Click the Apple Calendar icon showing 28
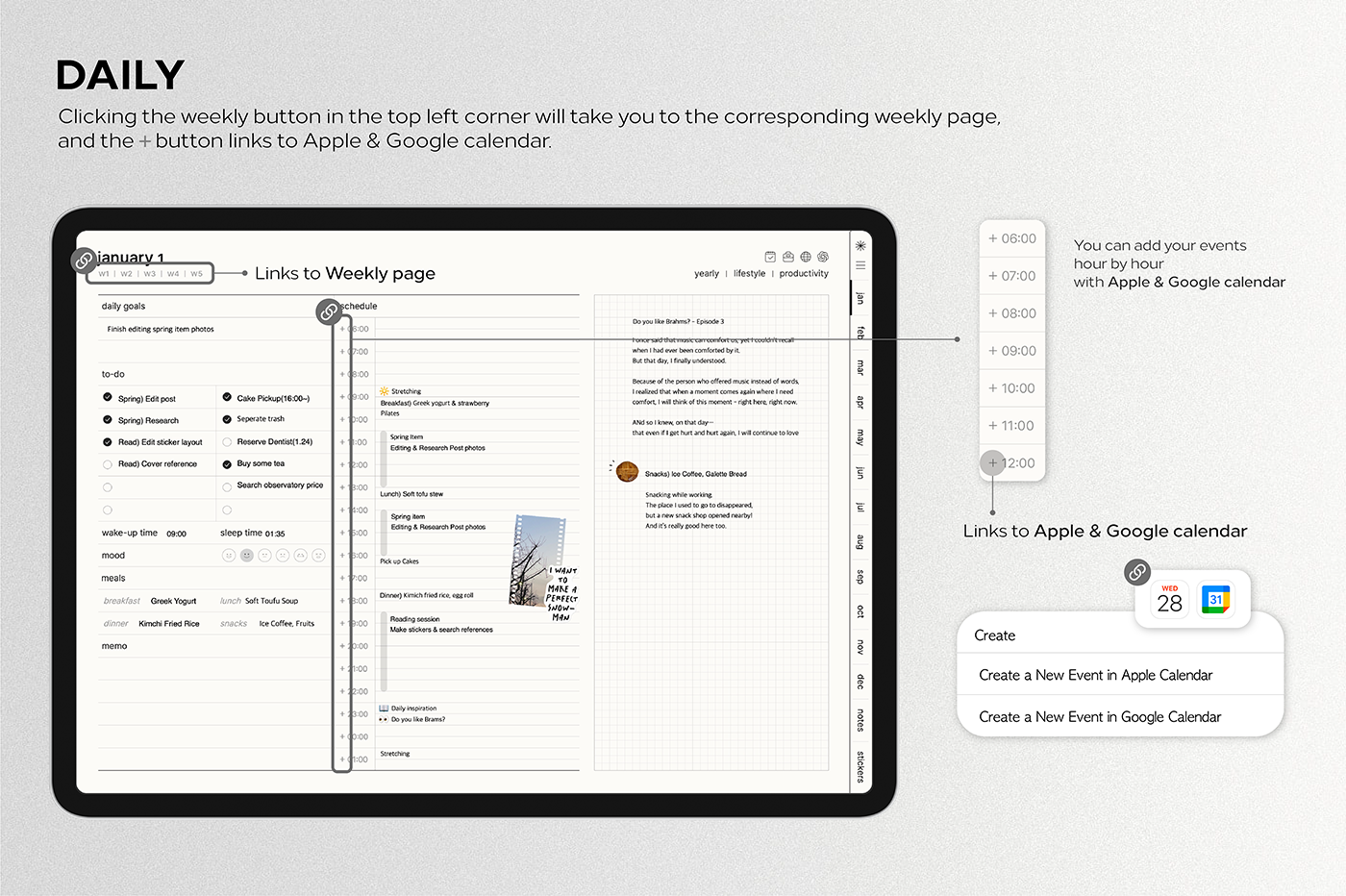The height and width of the screenshot is (896, 1346). click(1169, 600)
